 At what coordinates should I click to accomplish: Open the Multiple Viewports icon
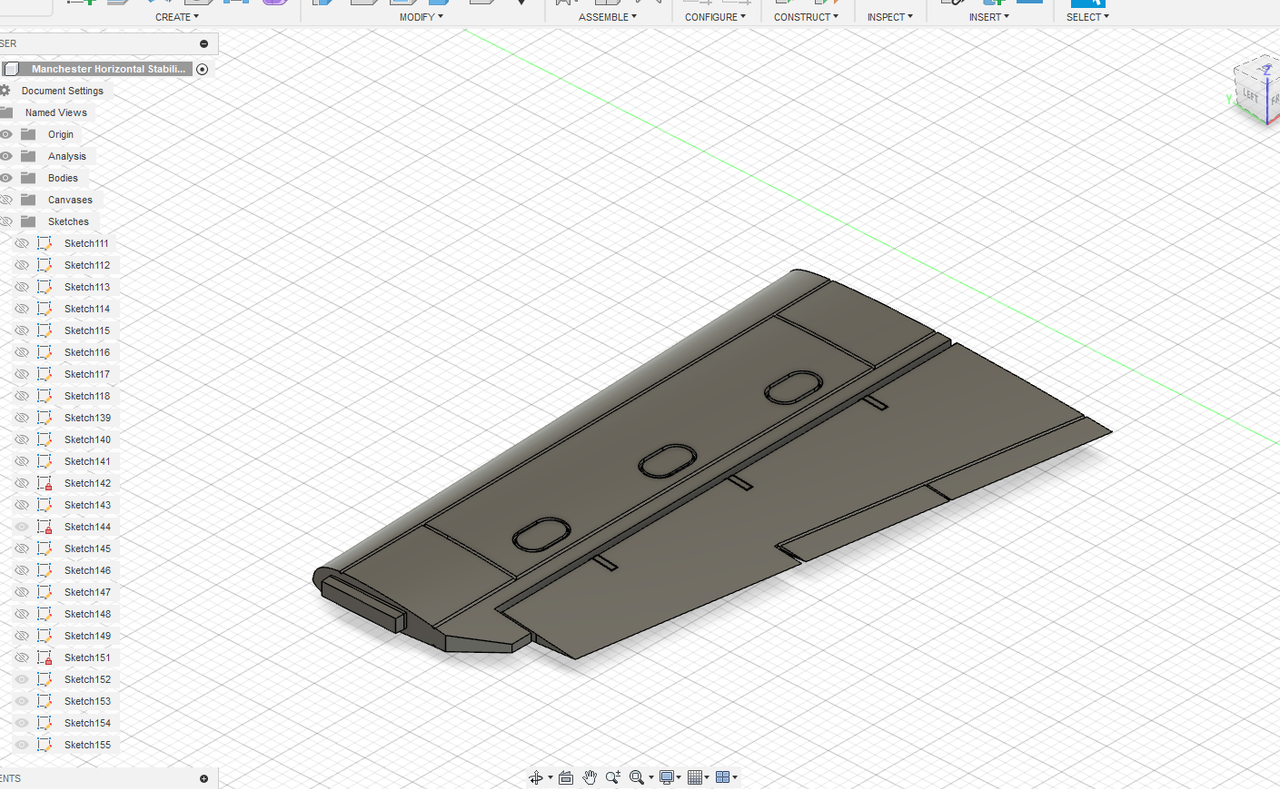click(724, 777)
